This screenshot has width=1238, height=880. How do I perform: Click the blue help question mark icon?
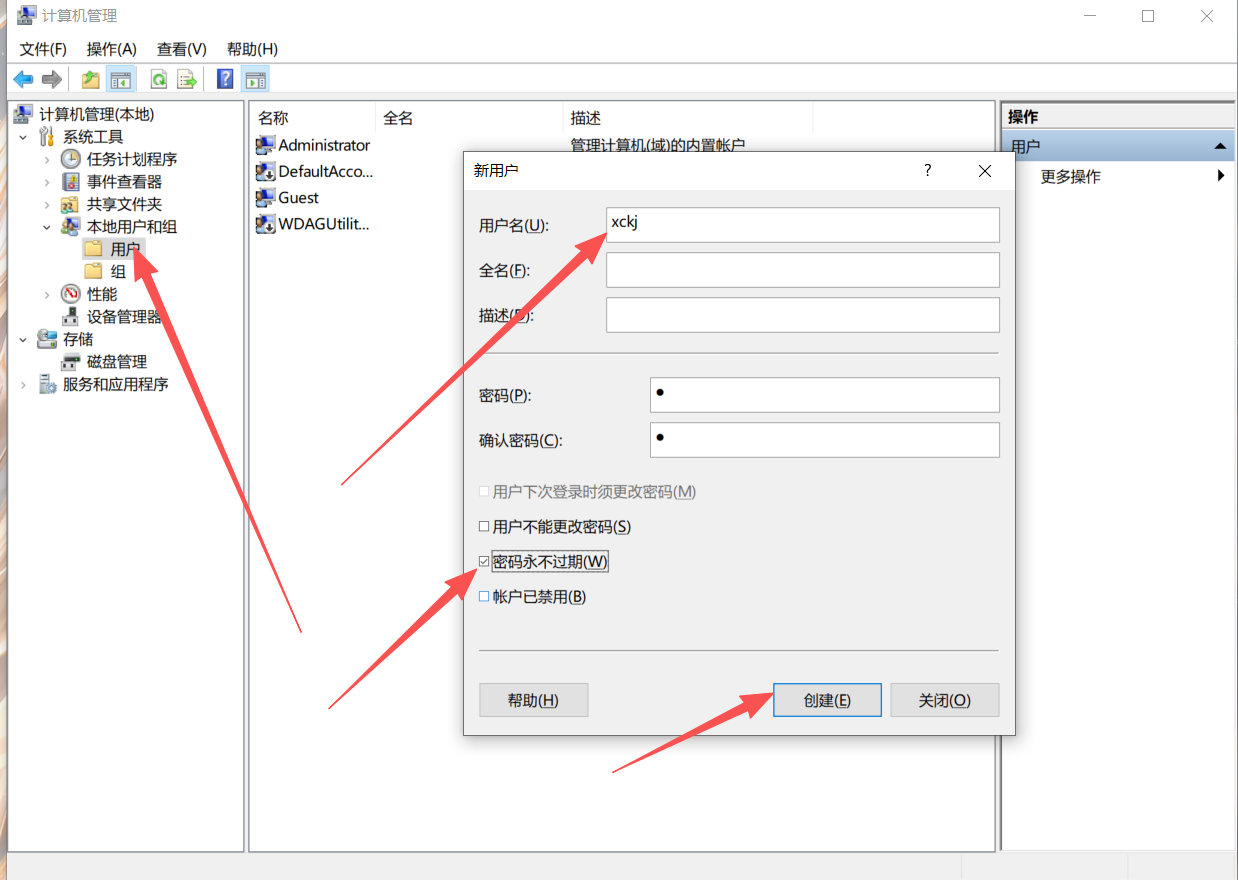225,79
